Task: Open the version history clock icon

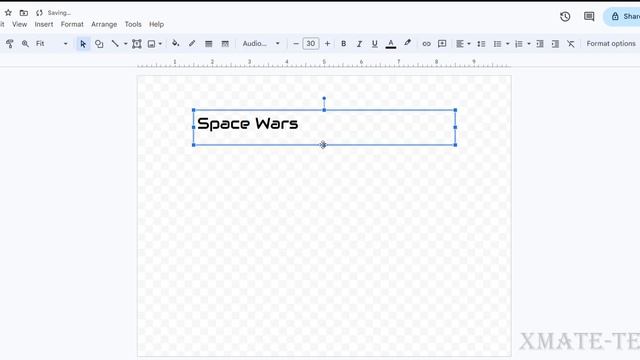Action: coord(565,16)
